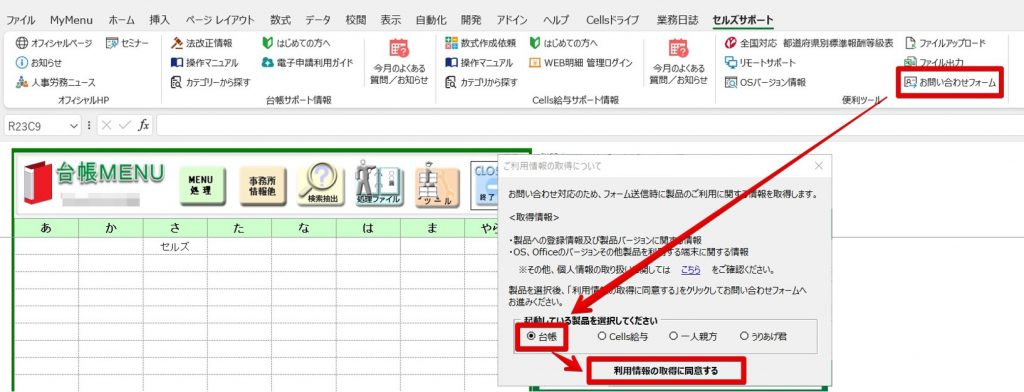Click the 検索抽出 magnifier button
Viewport: 1024px width, 392px height.
pos(320,185)
